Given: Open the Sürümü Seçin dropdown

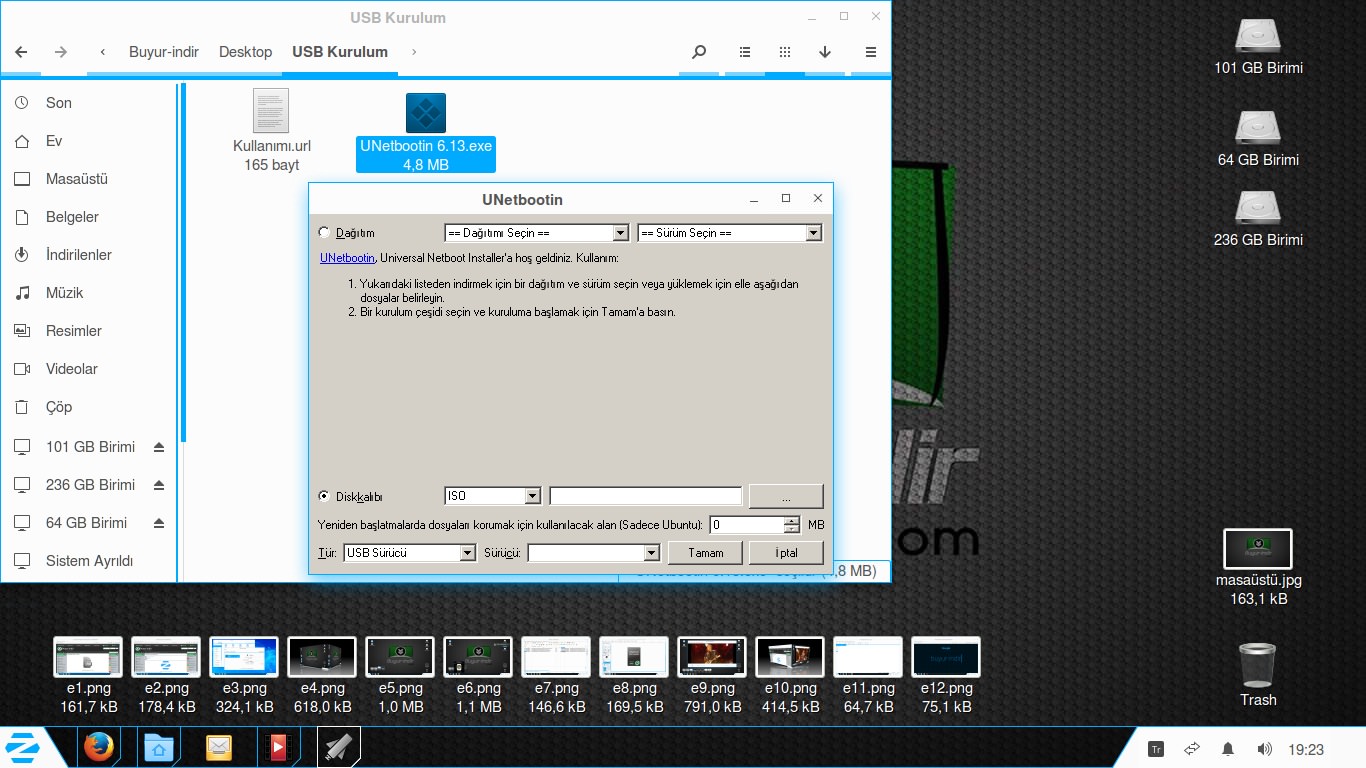Looking at the screenshot, I should (729, 233).
